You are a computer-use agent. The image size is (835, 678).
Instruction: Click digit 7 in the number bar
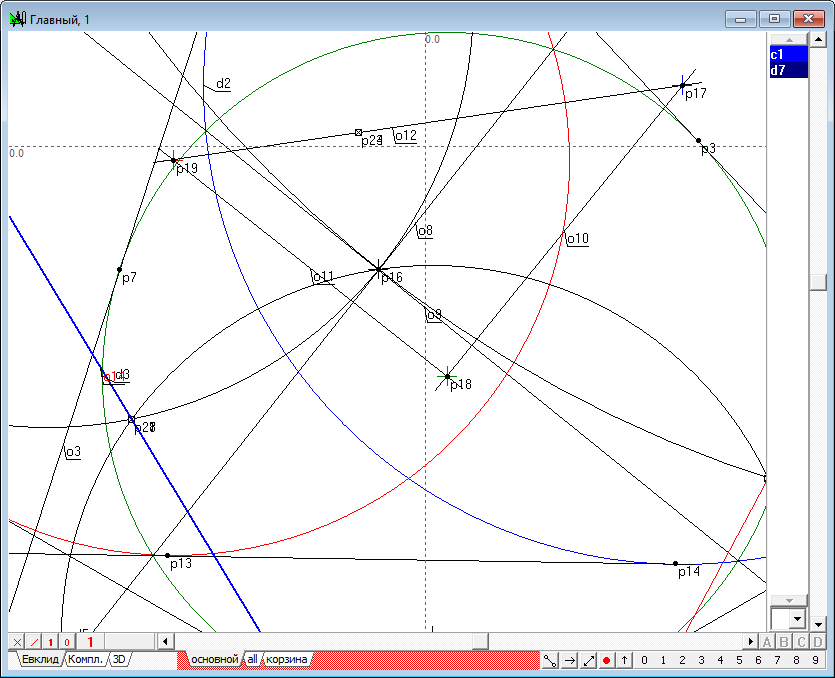point(777,660)
